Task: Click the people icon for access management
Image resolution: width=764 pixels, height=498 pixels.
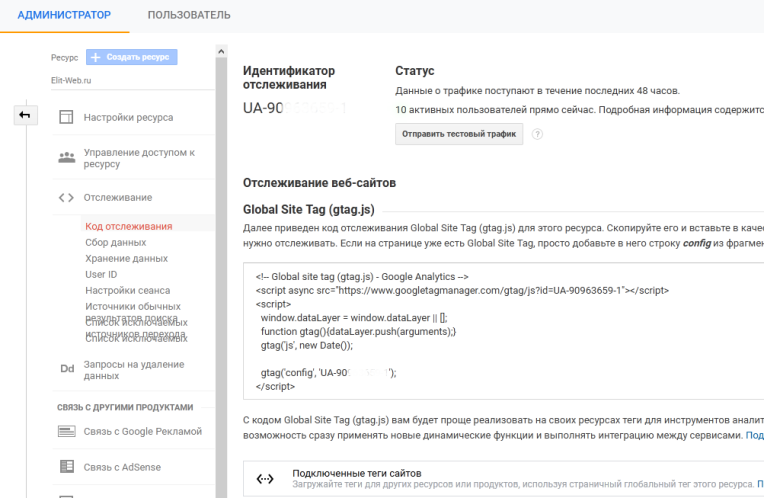Action: [67, 157]
